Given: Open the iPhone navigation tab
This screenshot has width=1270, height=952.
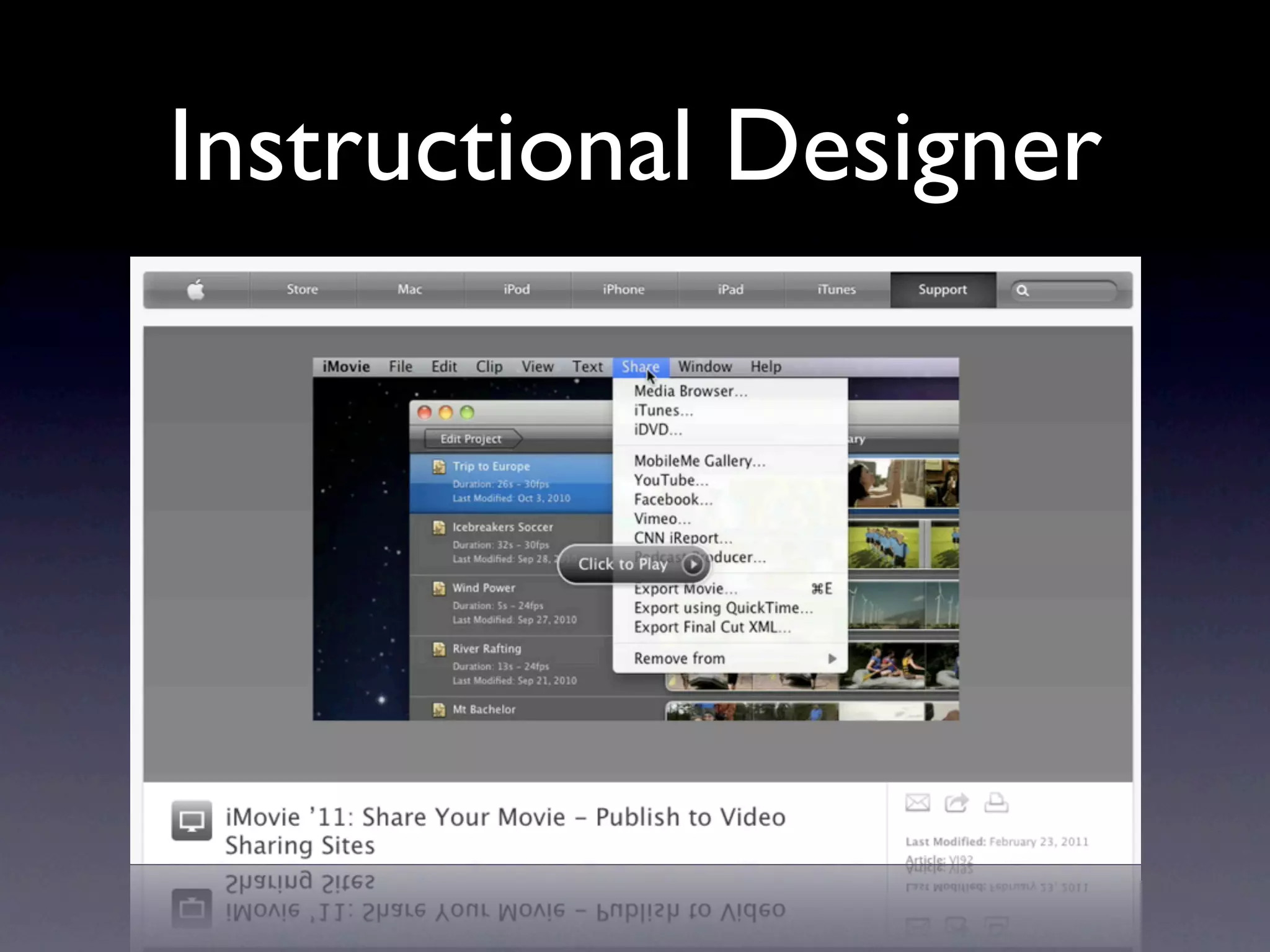Looking at the screenshot, I should [623, 289].
